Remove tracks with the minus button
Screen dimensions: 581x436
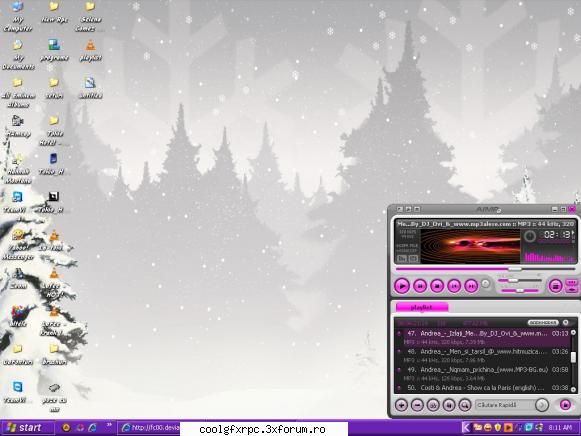click(417, 405)
